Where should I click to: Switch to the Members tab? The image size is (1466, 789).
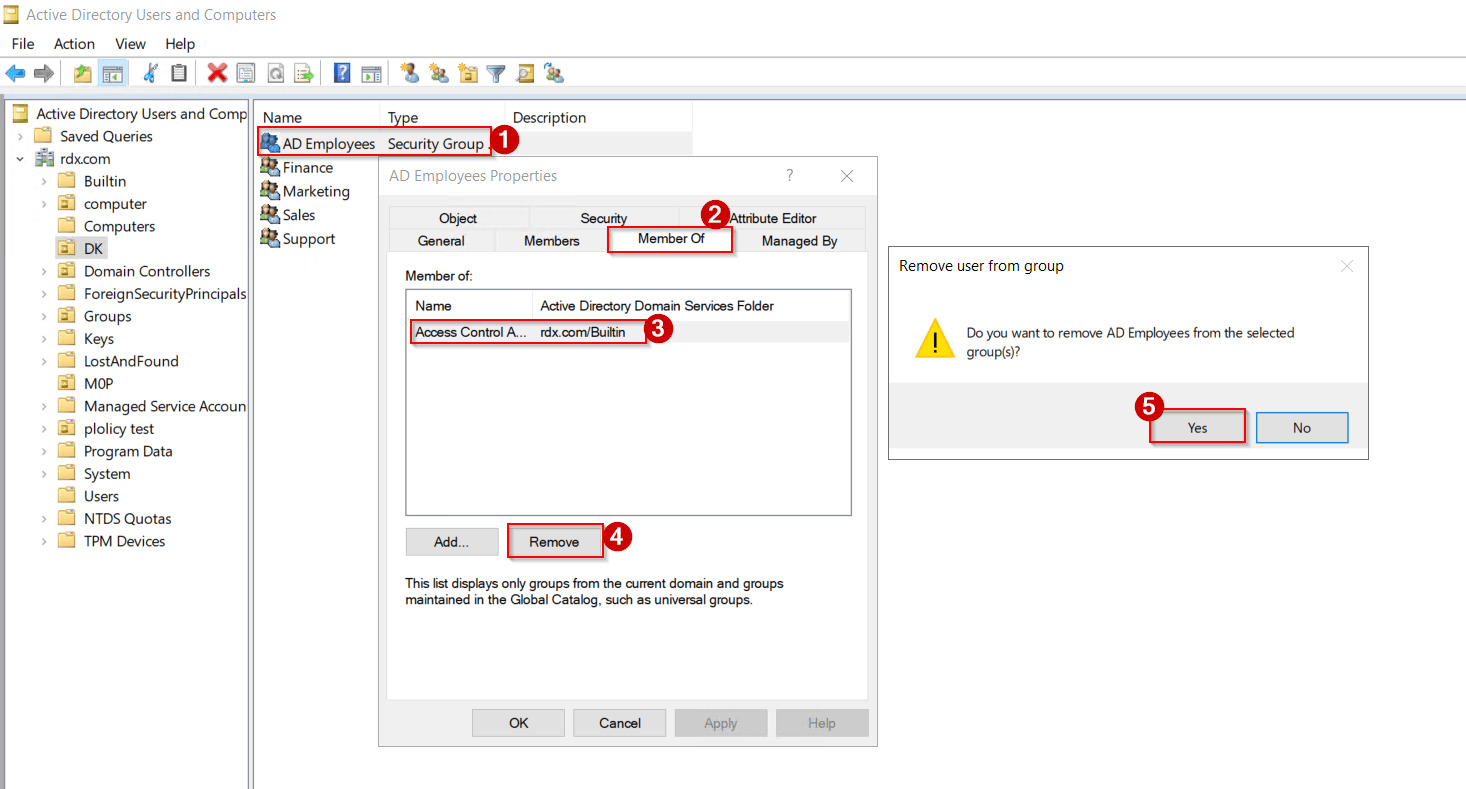point(550,240)
